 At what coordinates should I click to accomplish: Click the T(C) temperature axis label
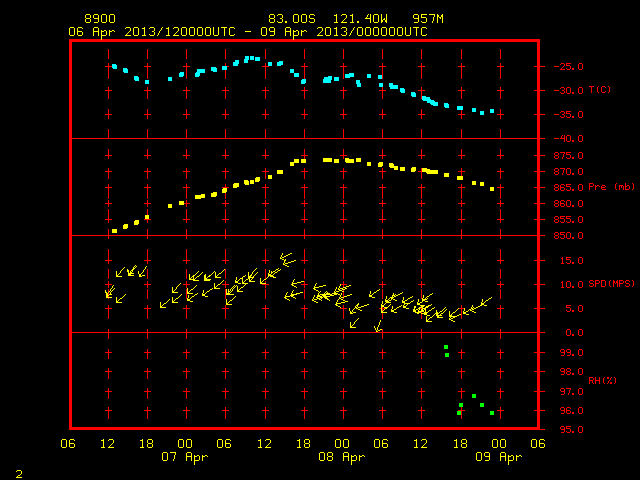click(600, 90)
